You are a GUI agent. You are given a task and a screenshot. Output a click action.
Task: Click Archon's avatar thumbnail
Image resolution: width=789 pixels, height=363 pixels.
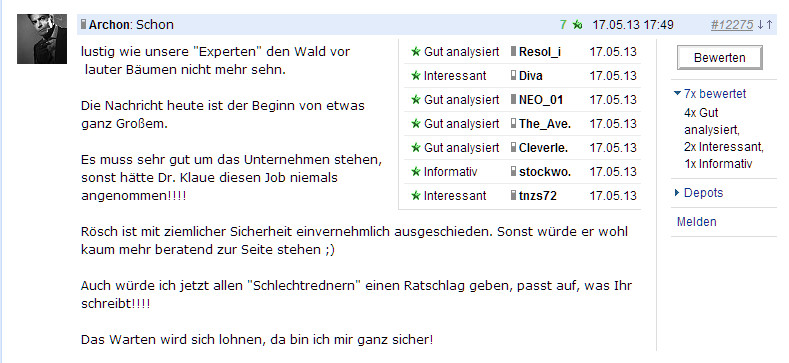click(42, 39)
